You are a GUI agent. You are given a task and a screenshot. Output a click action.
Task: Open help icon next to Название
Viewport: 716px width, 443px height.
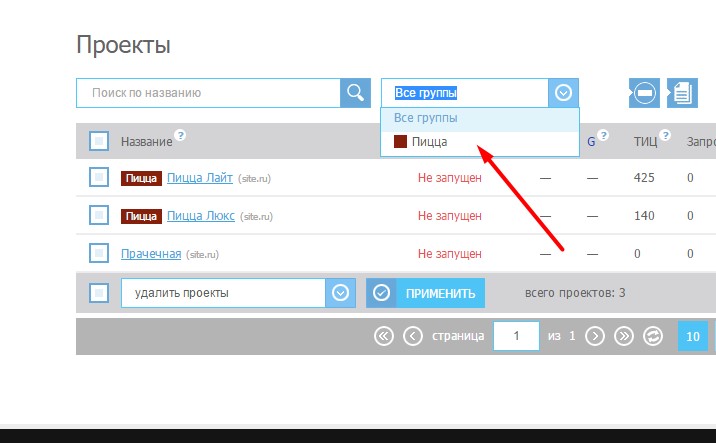pos(180,135)
